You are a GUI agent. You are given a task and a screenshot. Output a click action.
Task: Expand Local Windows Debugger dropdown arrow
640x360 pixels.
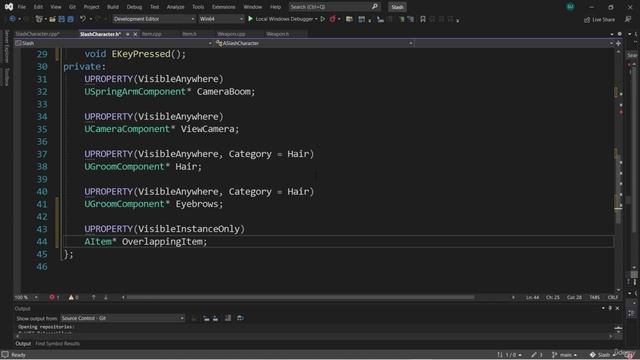(x=316, y=19)
